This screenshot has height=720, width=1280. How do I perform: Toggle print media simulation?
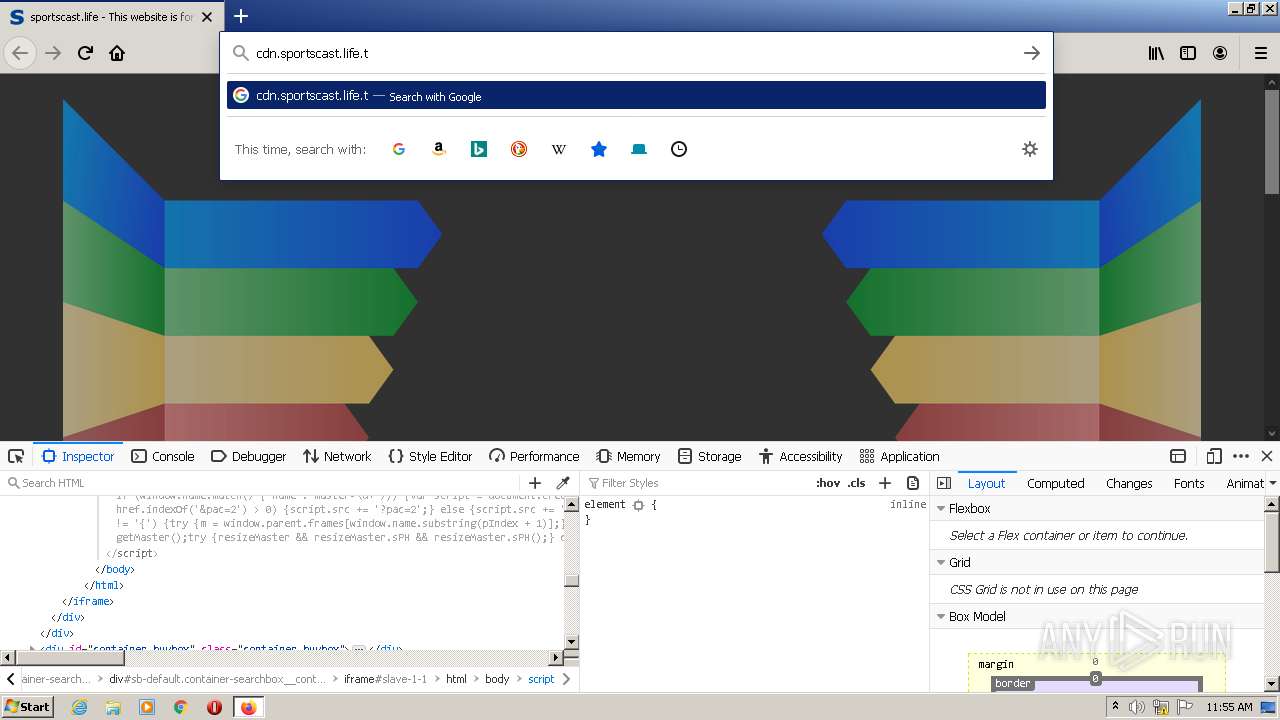click(912, 483)
